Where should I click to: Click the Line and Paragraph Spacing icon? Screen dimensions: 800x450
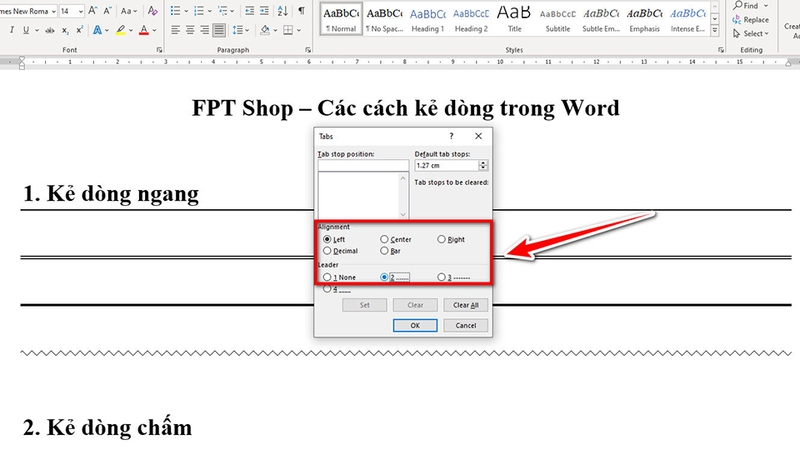237,31
